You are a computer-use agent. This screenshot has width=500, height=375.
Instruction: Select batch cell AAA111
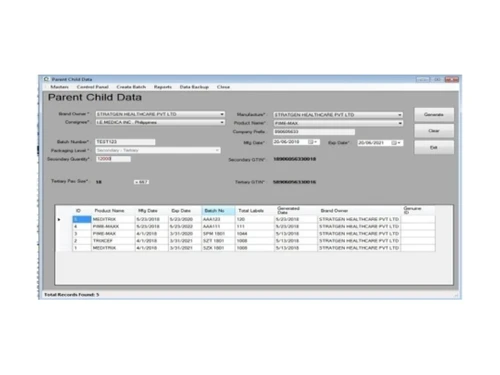click(x=218, y=226)
